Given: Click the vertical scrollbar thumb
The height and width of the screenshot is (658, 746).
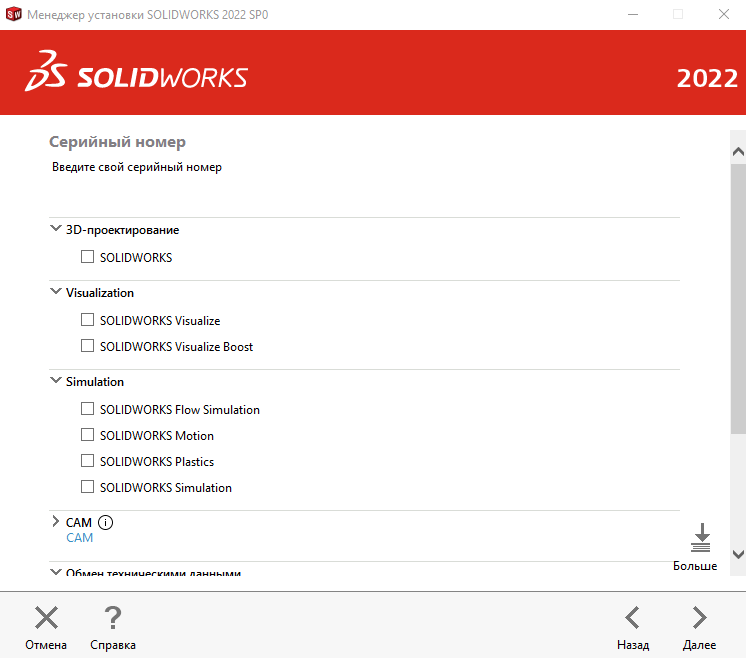Looking at the screenshot, I should coord(738,299).
